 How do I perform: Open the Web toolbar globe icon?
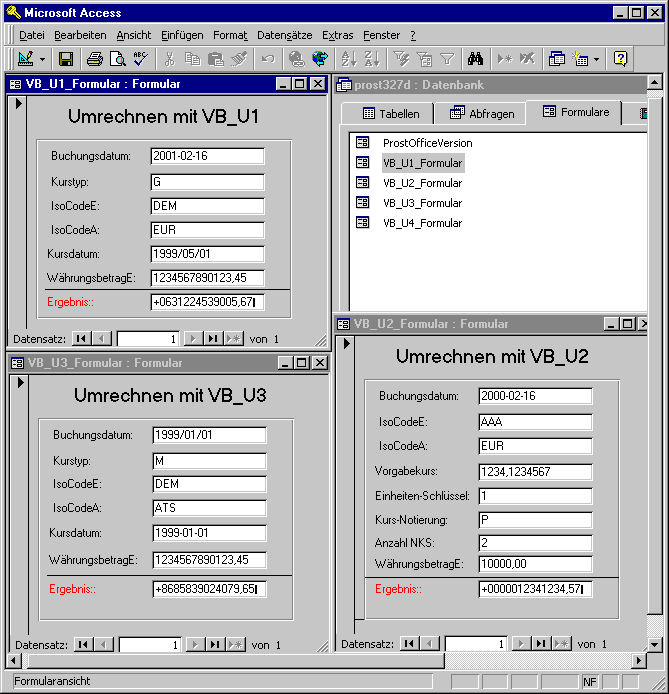[x=320, y=59]
